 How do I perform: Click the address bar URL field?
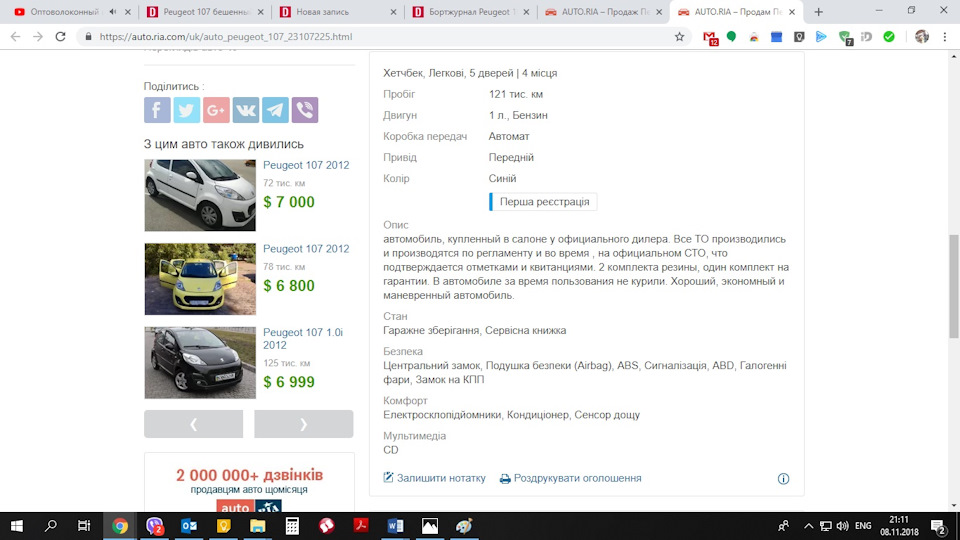pyautogui.click(x=383, y=37)
